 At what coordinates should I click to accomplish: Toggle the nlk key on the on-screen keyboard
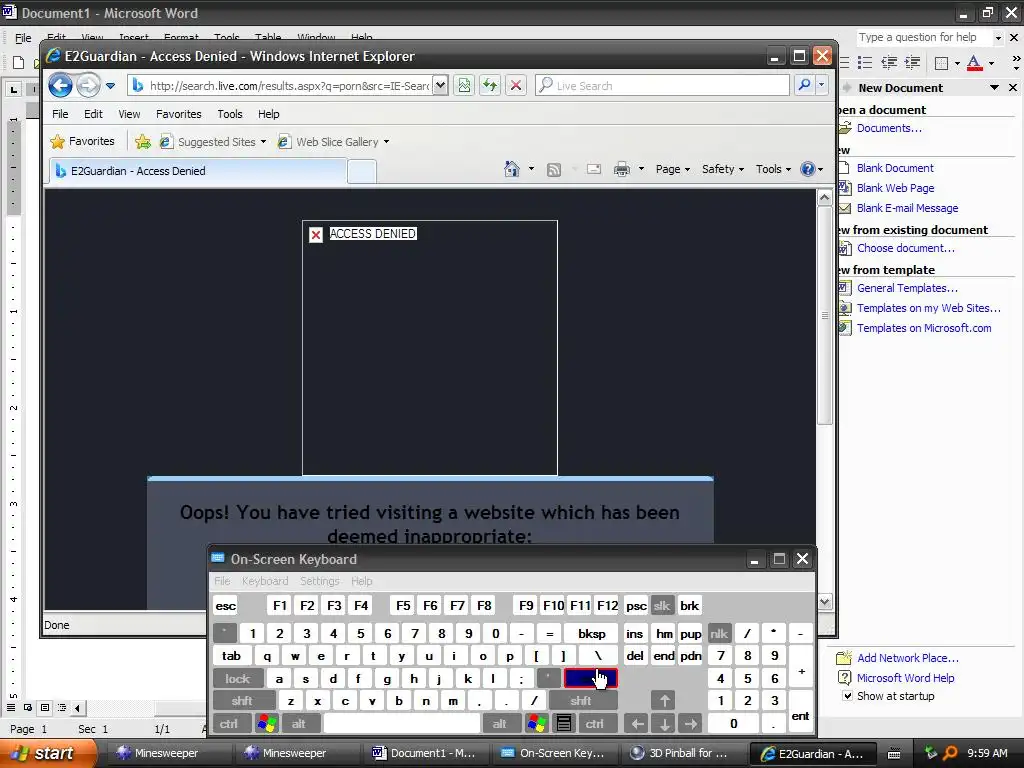(719, 633)
